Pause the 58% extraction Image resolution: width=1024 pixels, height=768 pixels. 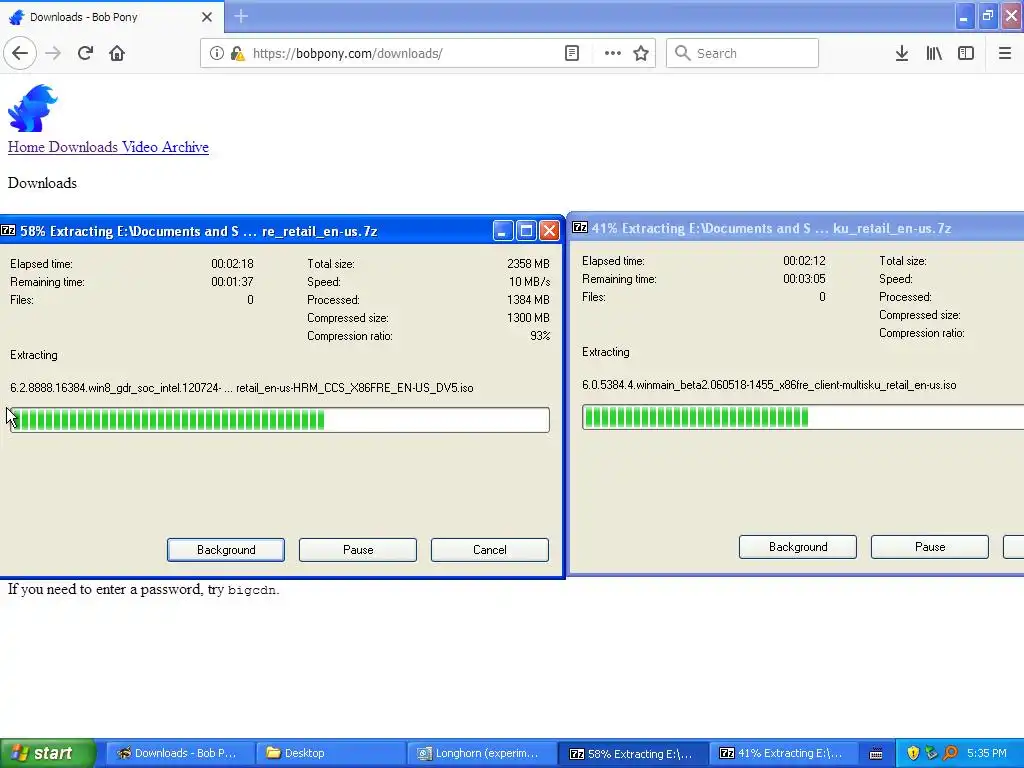point(358,550)
